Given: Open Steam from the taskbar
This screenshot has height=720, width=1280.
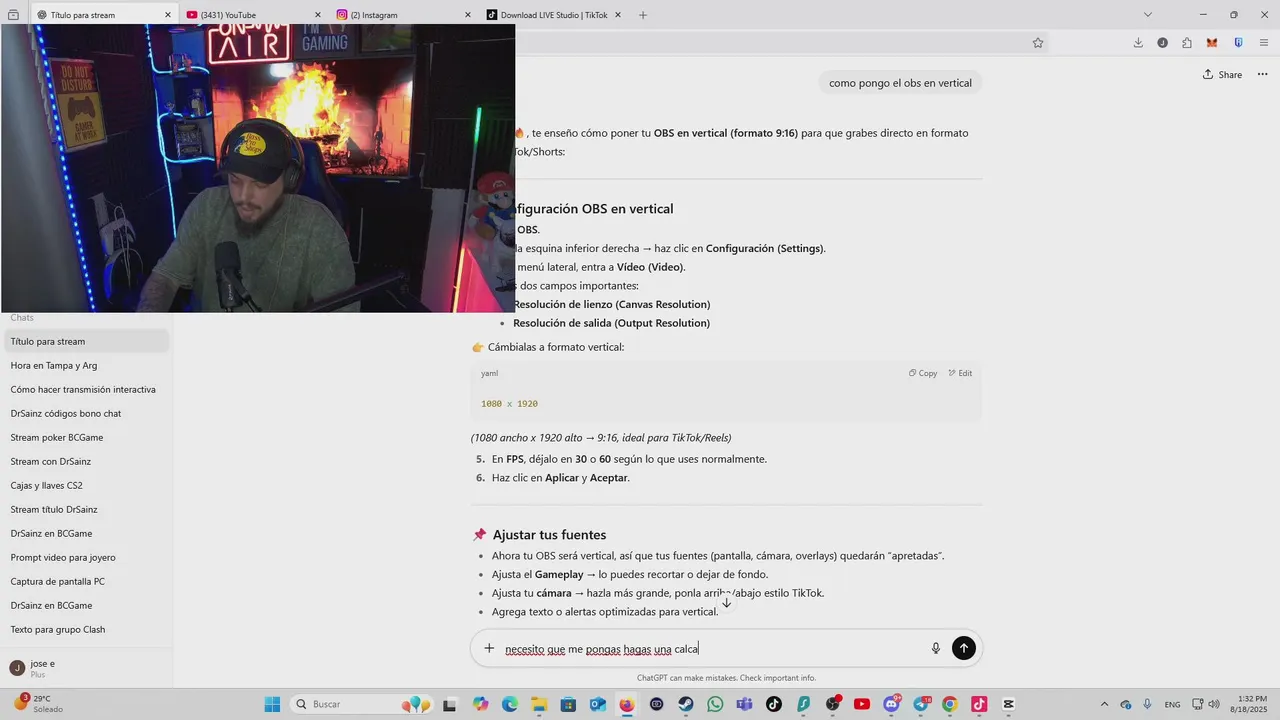Looking at the screenshot, I should (686, 704).
